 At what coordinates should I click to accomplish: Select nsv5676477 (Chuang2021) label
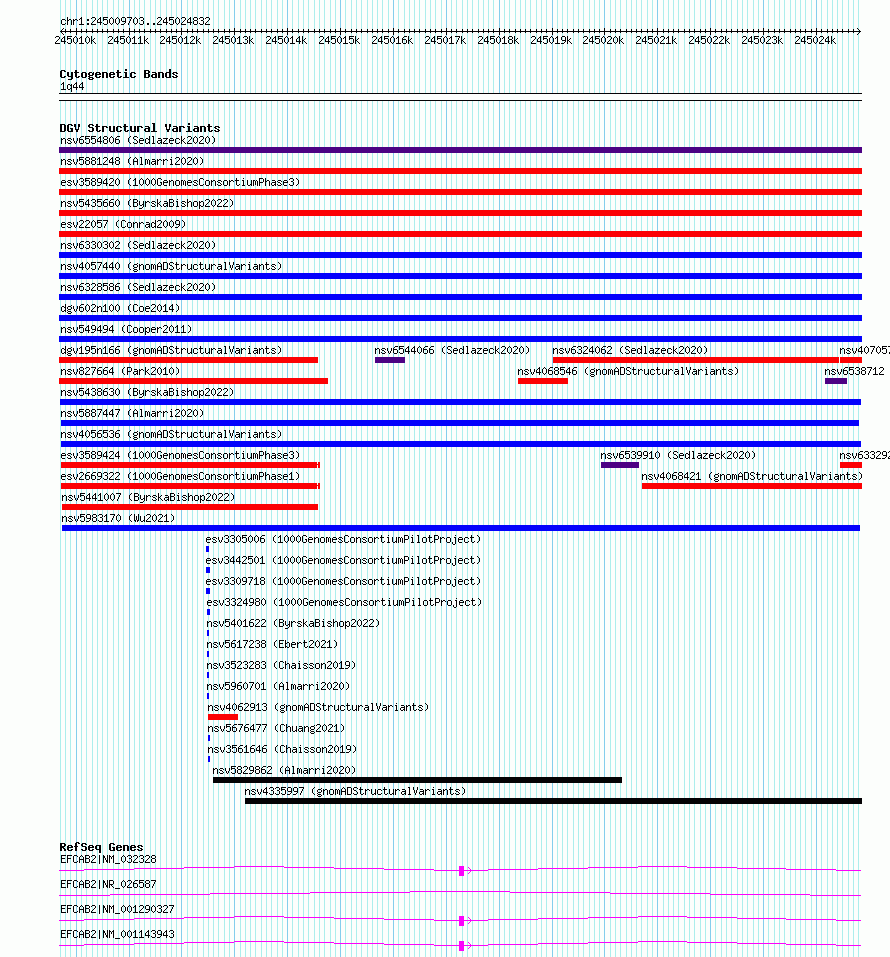point(276,728)
